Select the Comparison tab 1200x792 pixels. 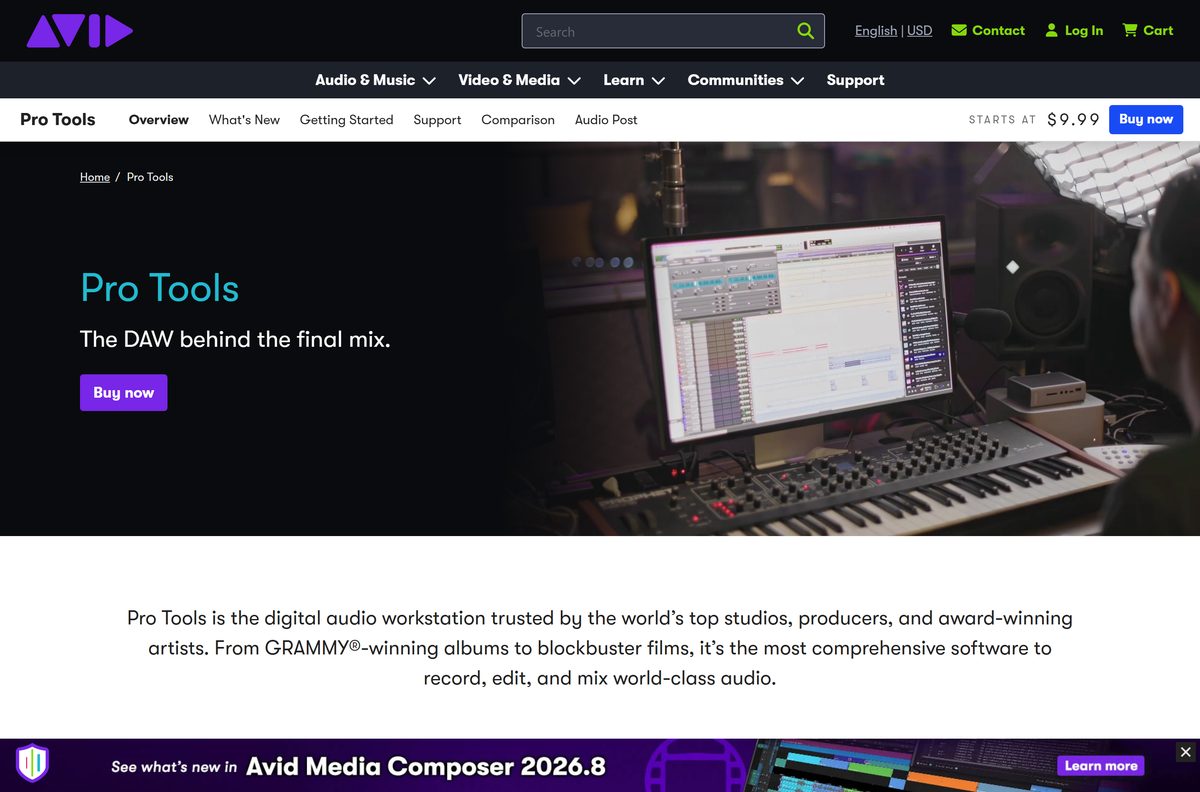[518, 120]
